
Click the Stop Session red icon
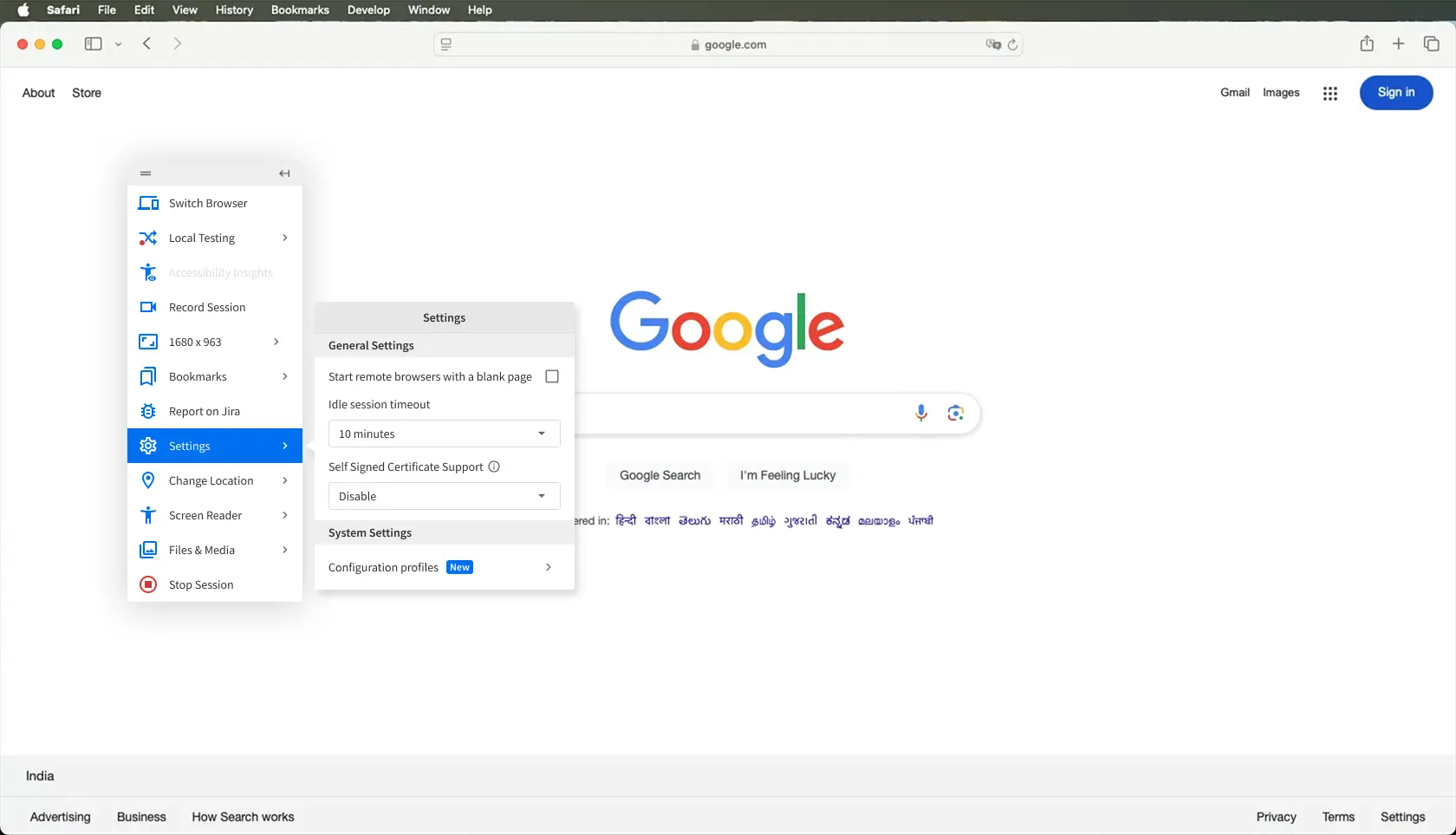(148, 584)
